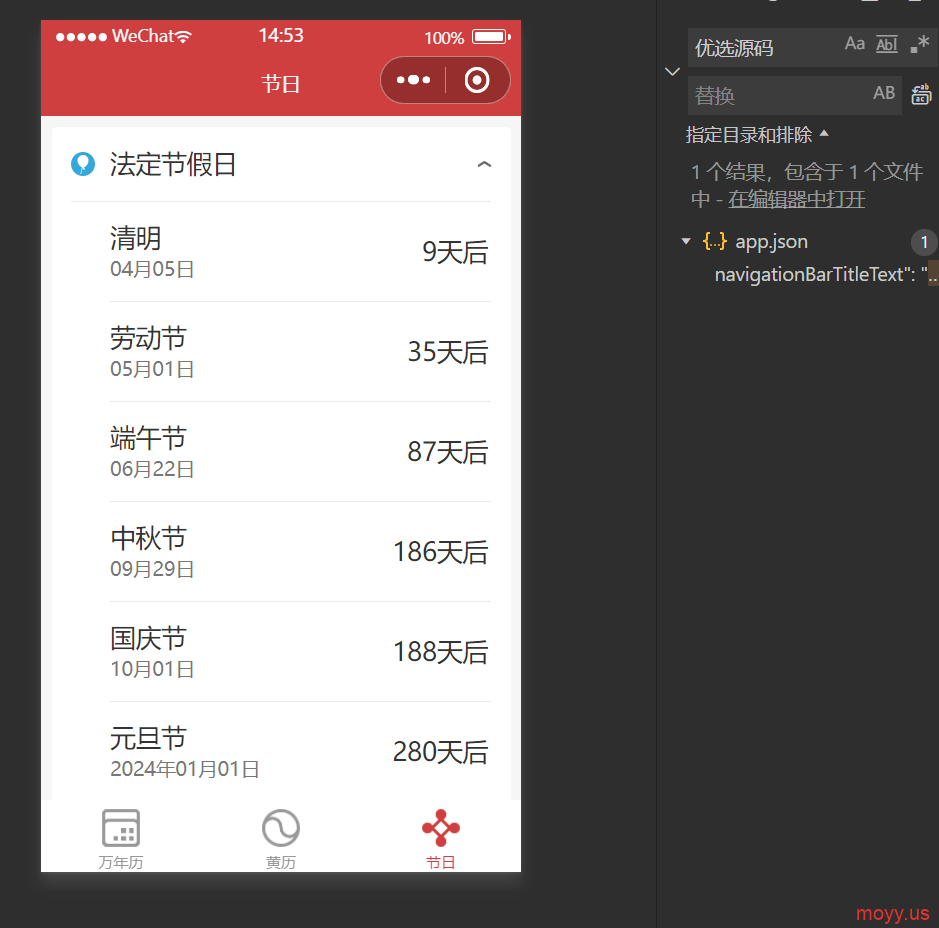Screen dimensions: 939x928
Task: Click the 节日 navigation bar title
Action: click(x=280, y=83)
